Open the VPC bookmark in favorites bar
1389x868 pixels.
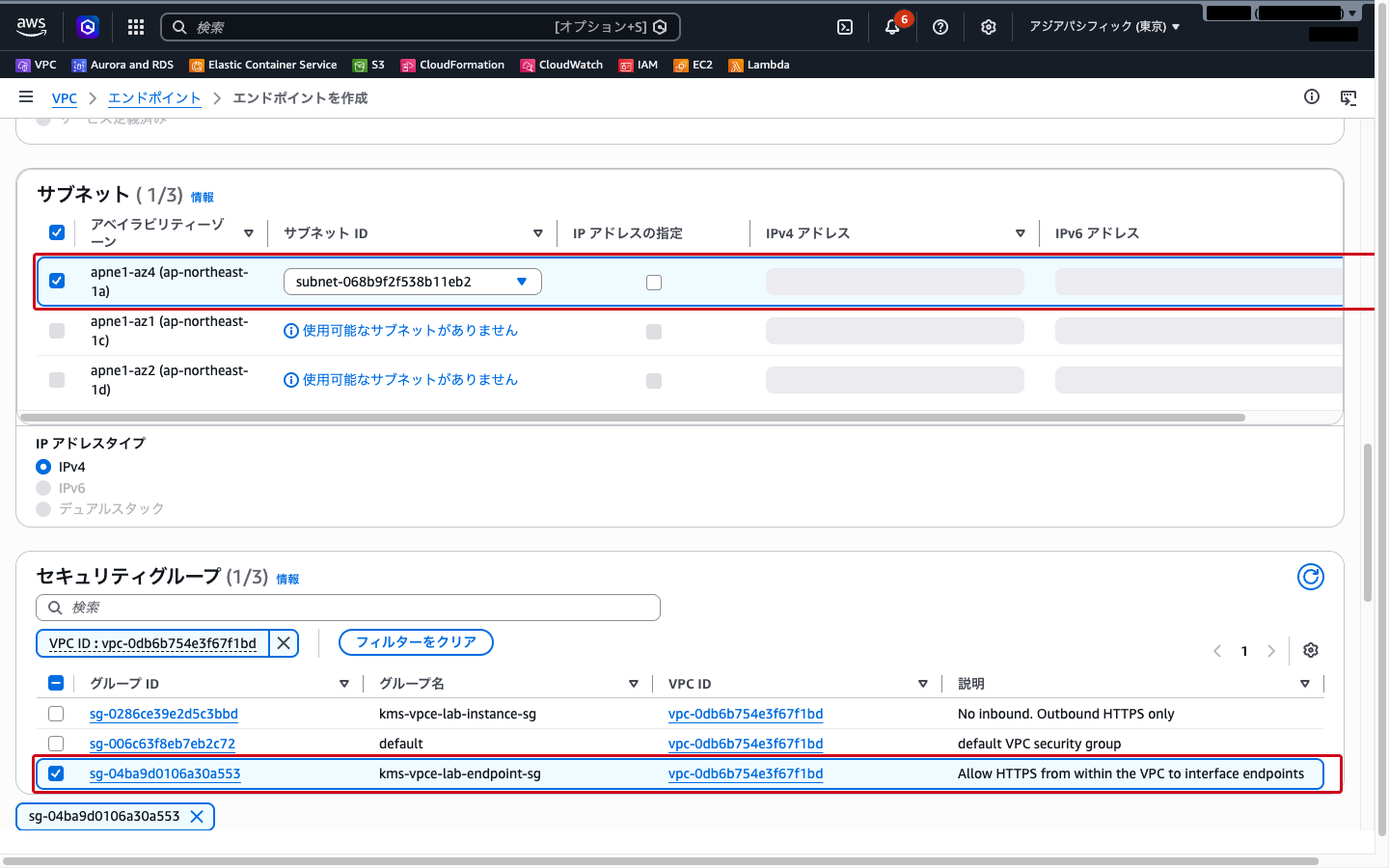click(x=37, y=65)
